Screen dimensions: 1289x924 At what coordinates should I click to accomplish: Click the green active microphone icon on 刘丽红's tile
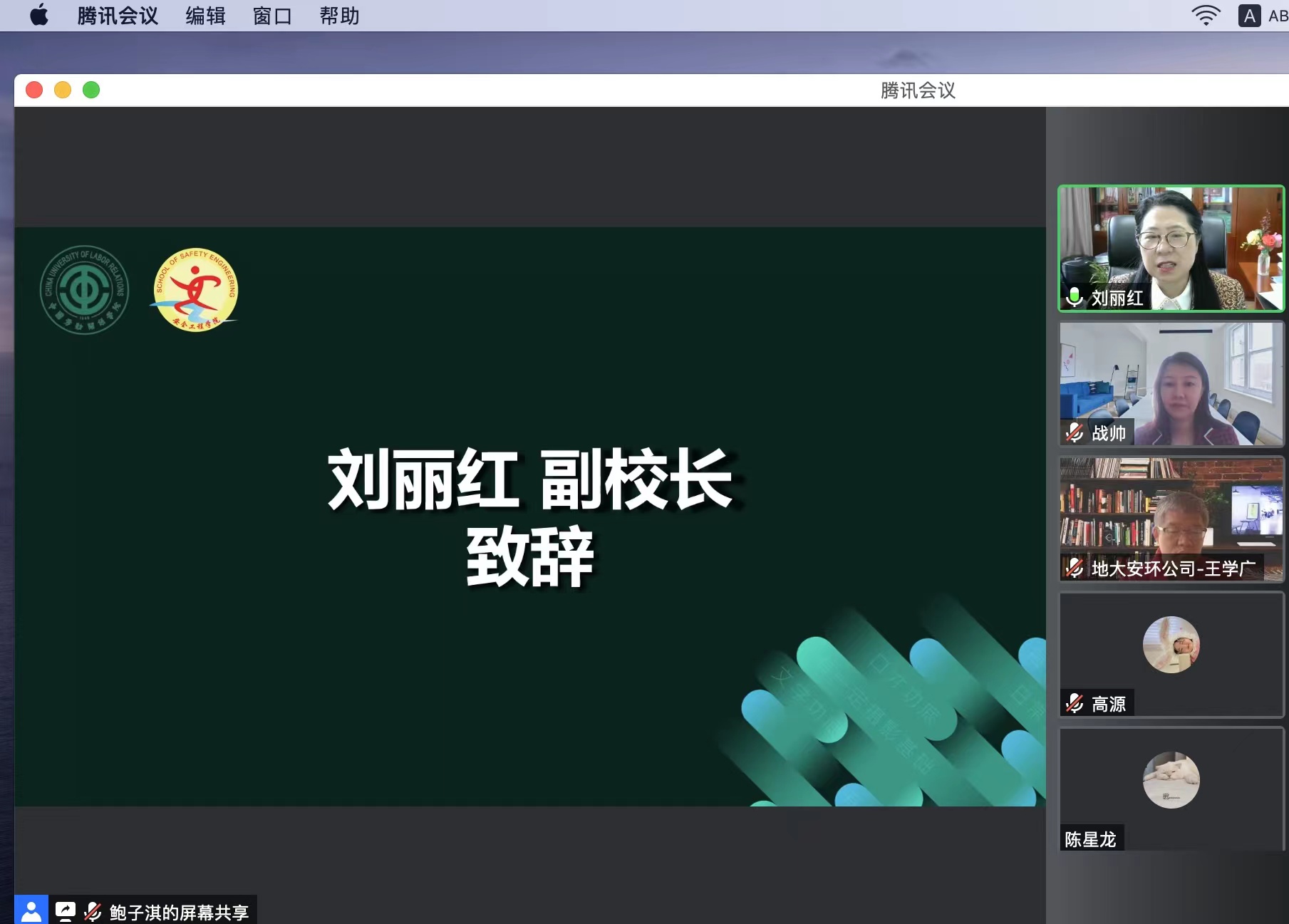pyautogui.click(x=1074, y=296)
